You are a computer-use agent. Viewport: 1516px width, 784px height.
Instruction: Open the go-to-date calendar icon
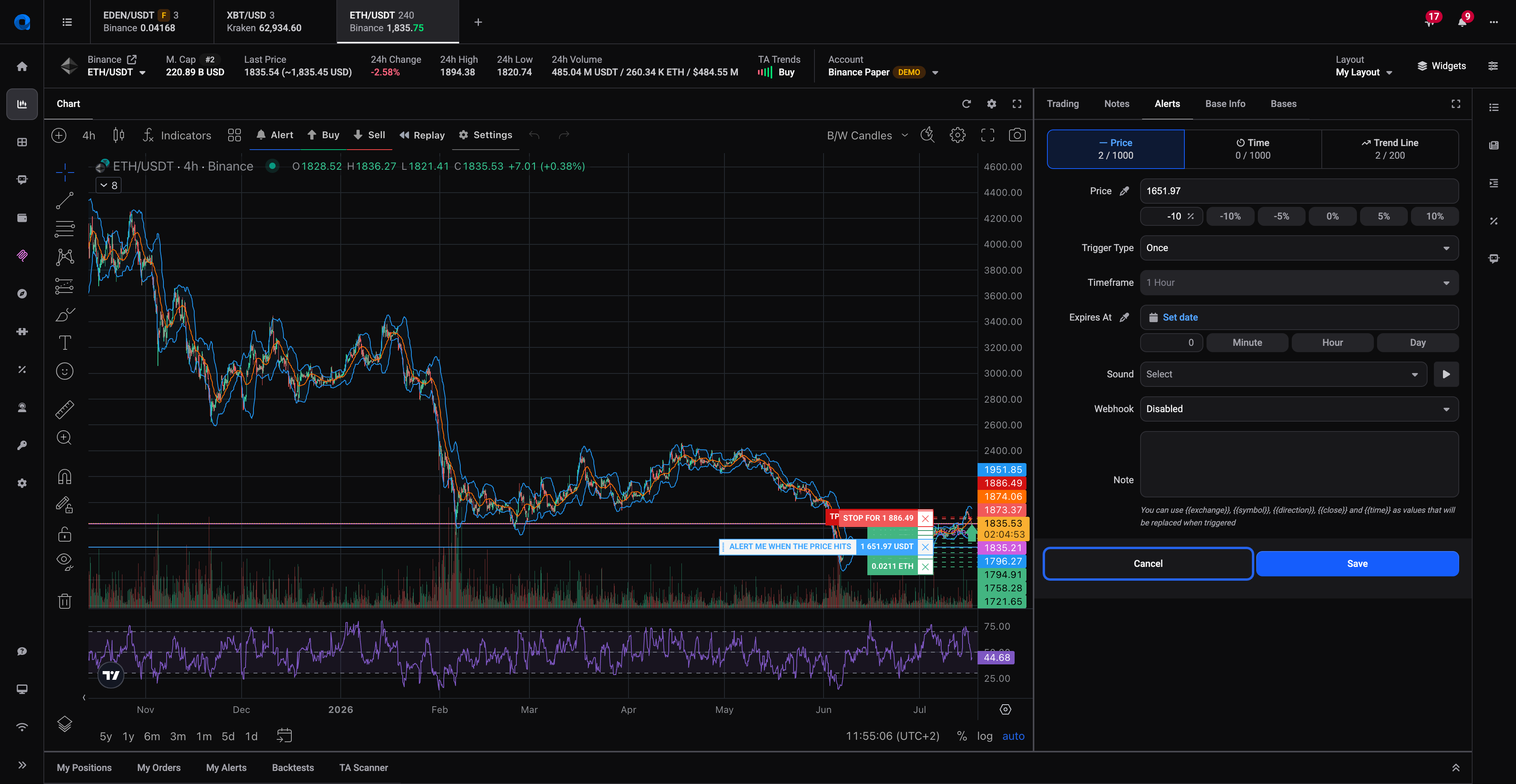point(284,736)
